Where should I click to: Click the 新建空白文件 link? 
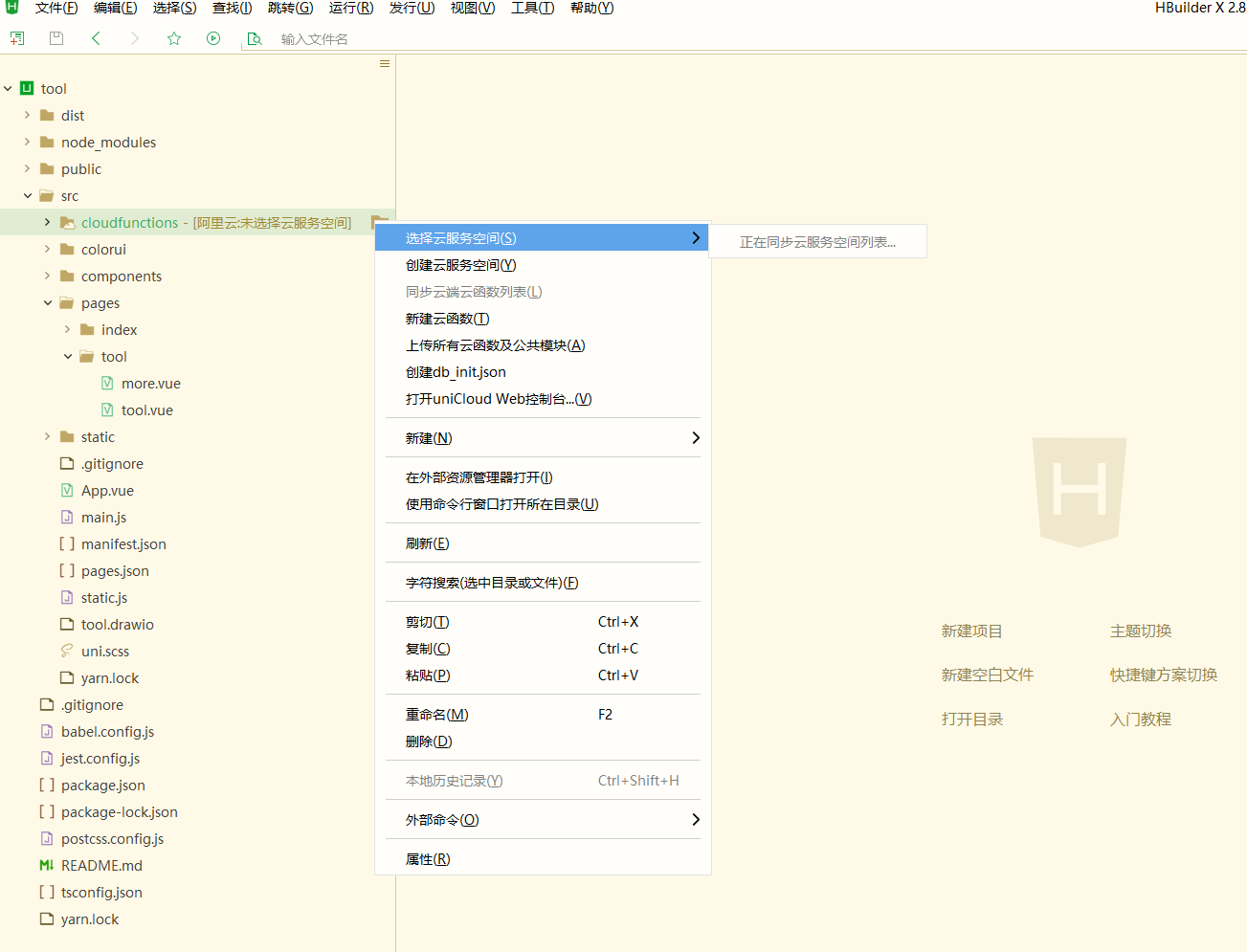pos(987,675)
